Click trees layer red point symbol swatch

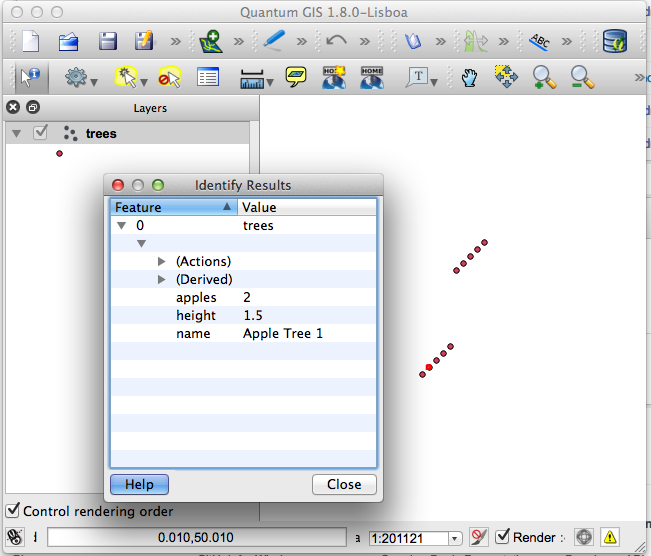point(59,154)
